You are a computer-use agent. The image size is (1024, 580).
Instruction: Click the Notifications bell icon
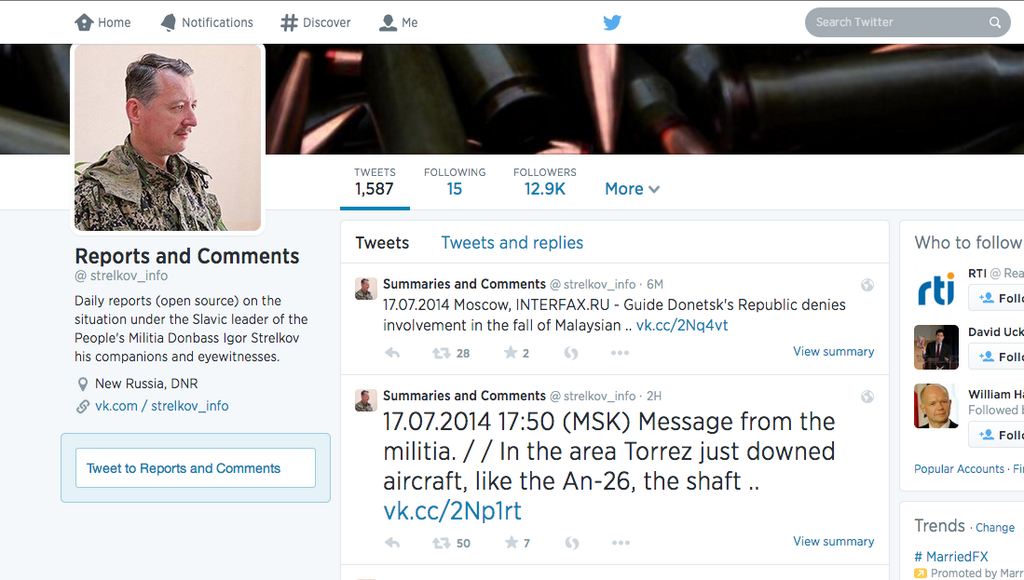(168, 22)
